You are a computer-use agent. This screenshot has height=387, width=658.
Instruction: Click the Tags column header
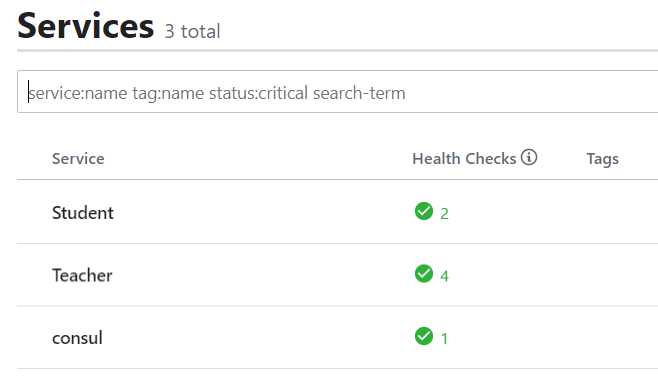pyautogui.click(x=602, y=159)
